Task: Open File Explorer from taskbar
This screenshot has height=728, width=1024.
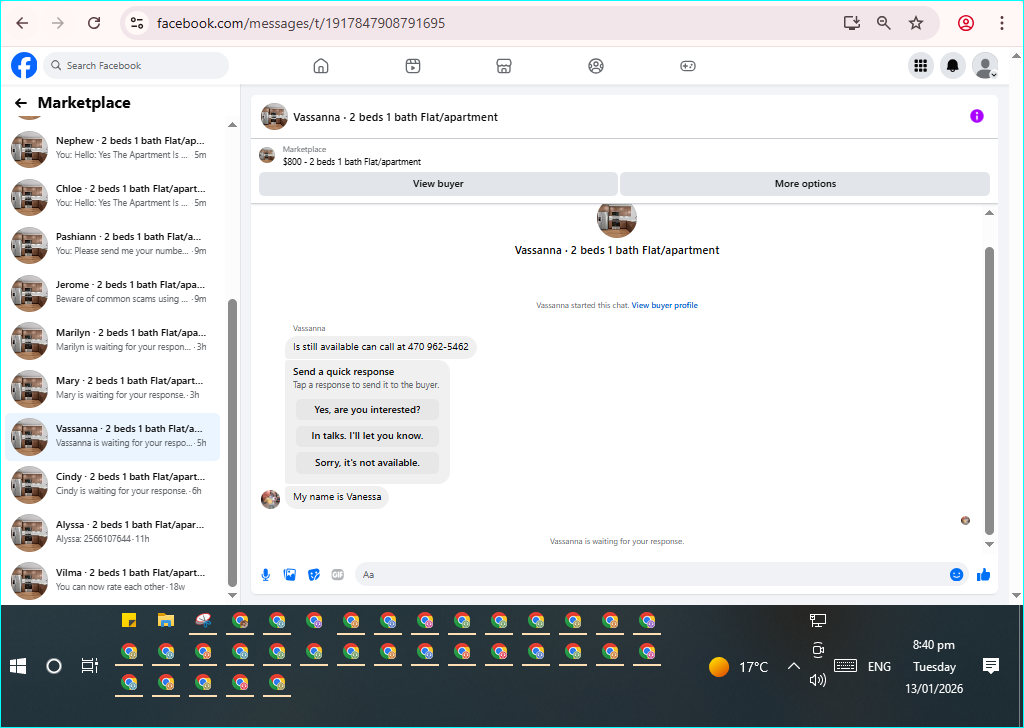Action: coord(166,620)
